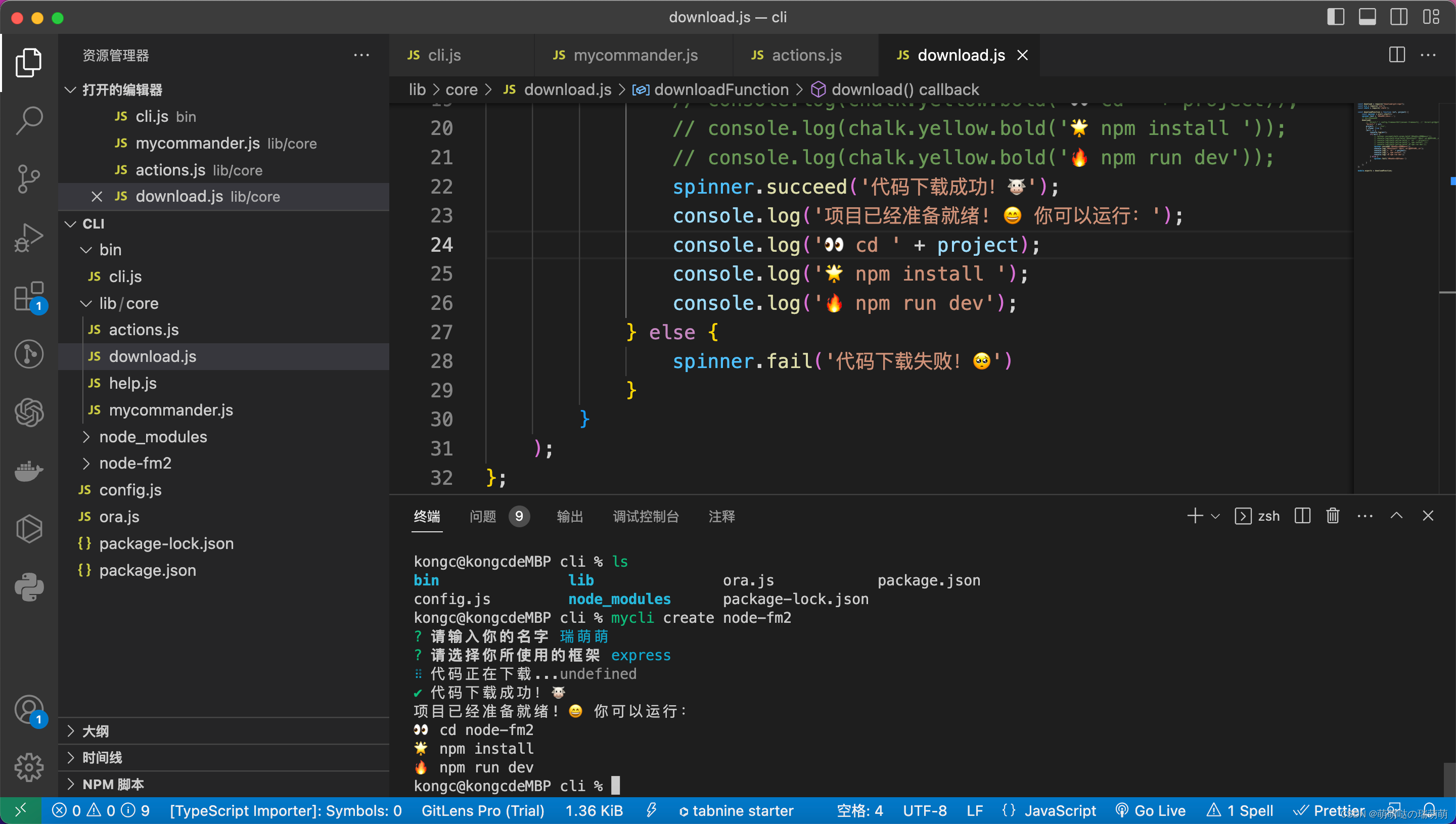This screenshot has height=824, width=1456.
Task: Close the terminal panel
Action: tap(1428, 516)
